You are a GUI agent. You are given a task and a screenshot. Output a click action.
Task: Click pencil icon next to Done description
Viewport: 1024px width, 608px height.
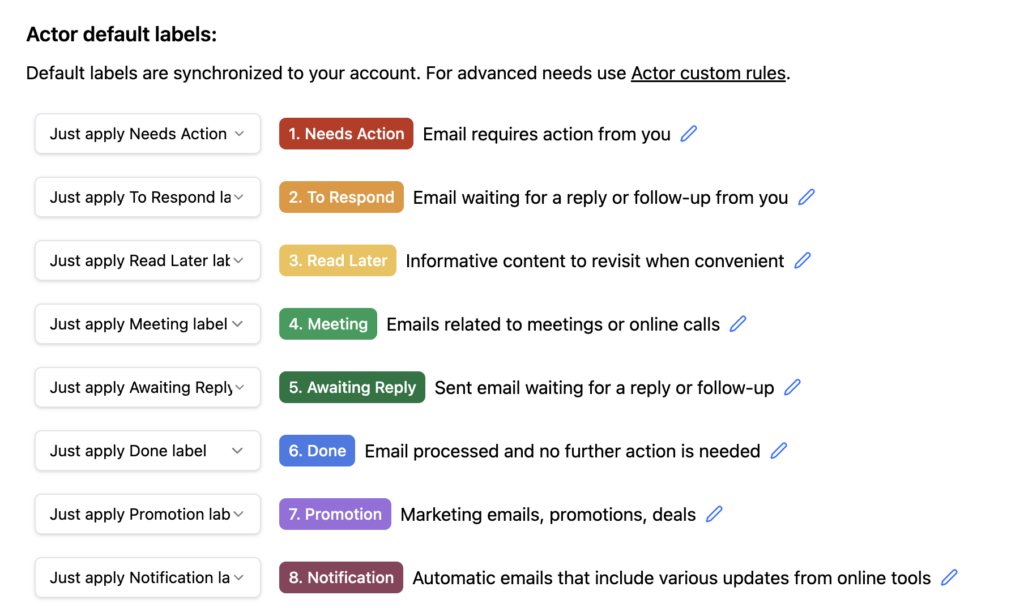[x=778, y=451]
